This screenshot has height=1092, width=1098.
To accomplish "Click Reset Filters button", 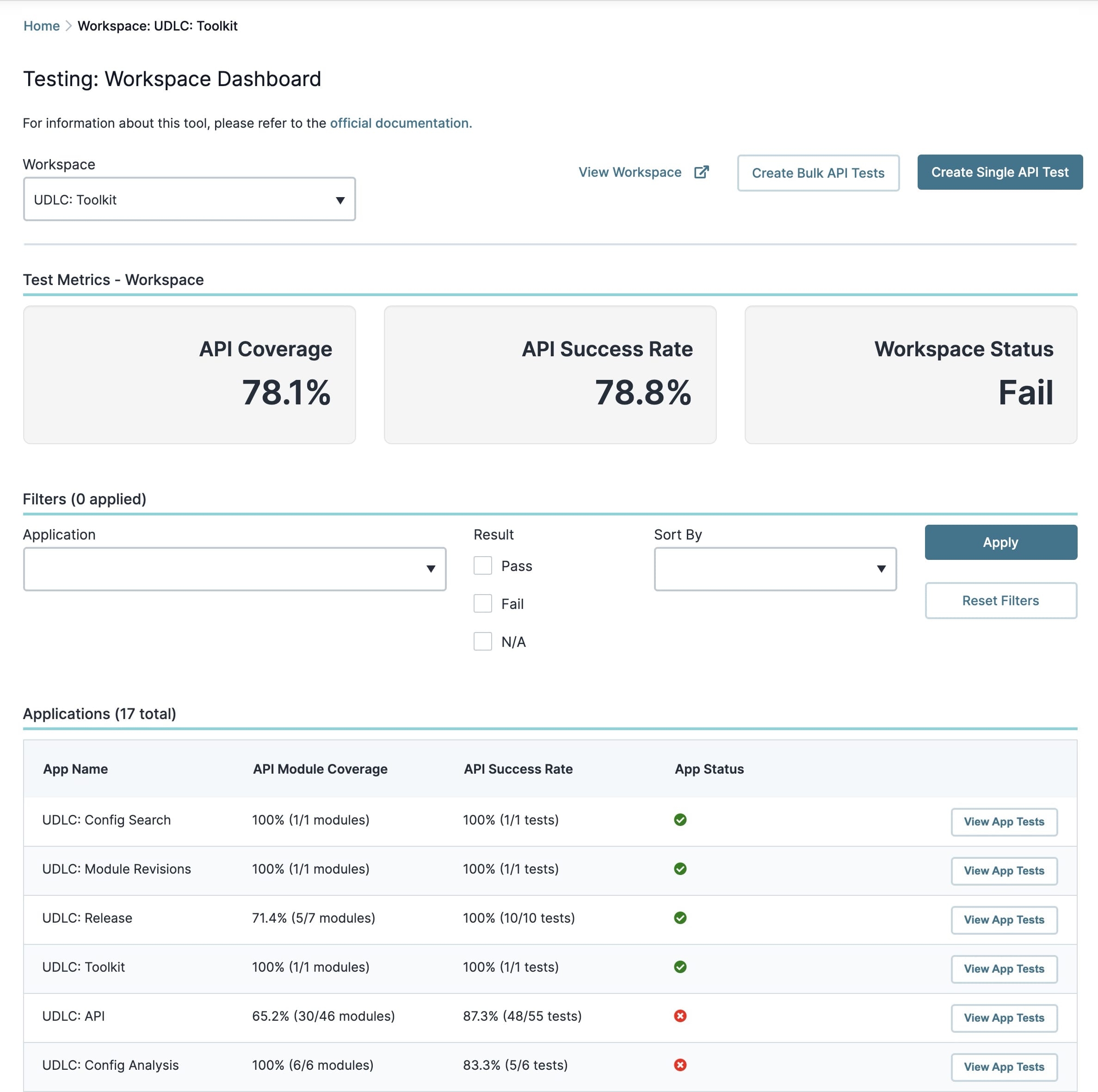I will click(x=1000, y=600).
